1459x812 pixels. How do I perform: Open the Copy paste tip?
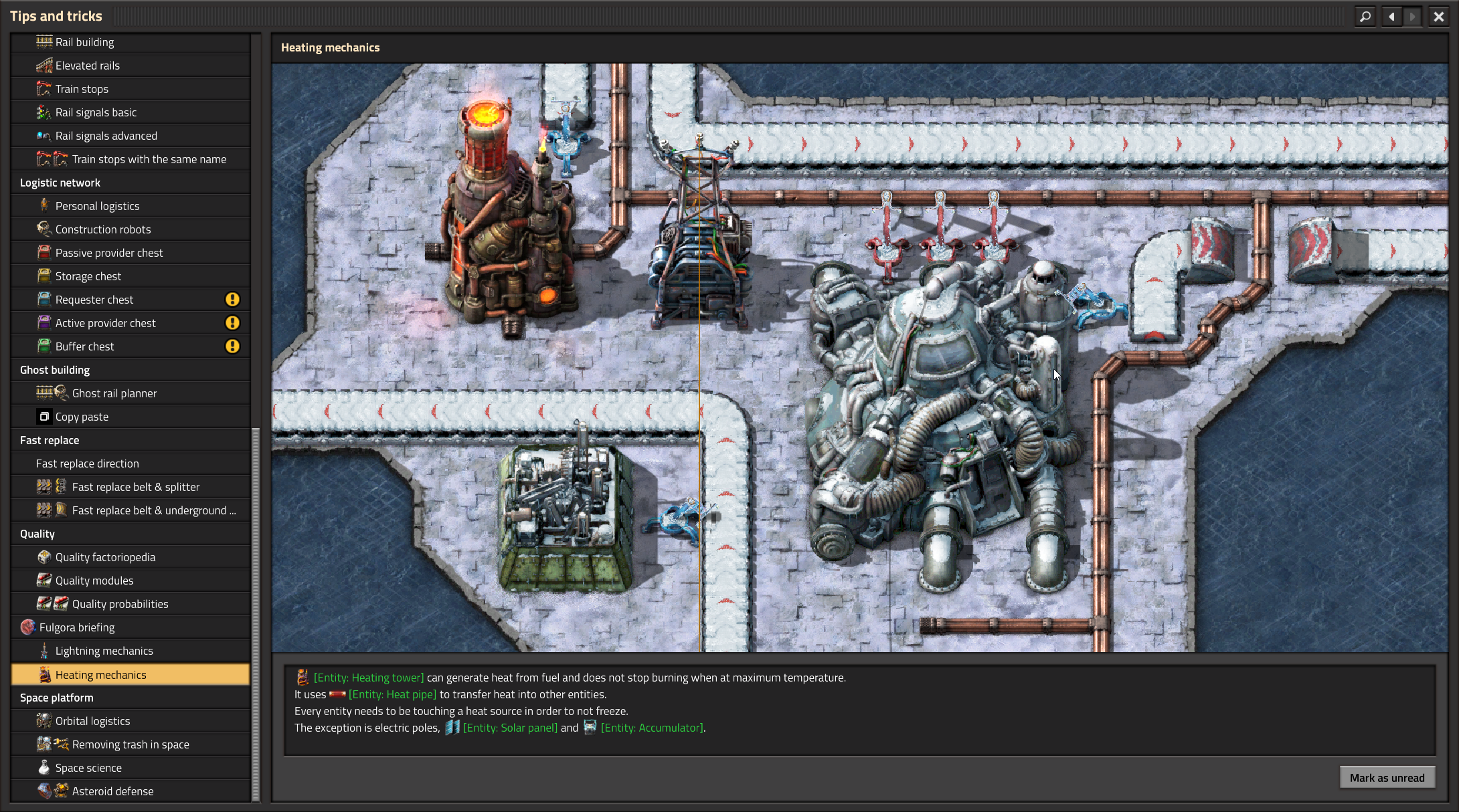131,417
